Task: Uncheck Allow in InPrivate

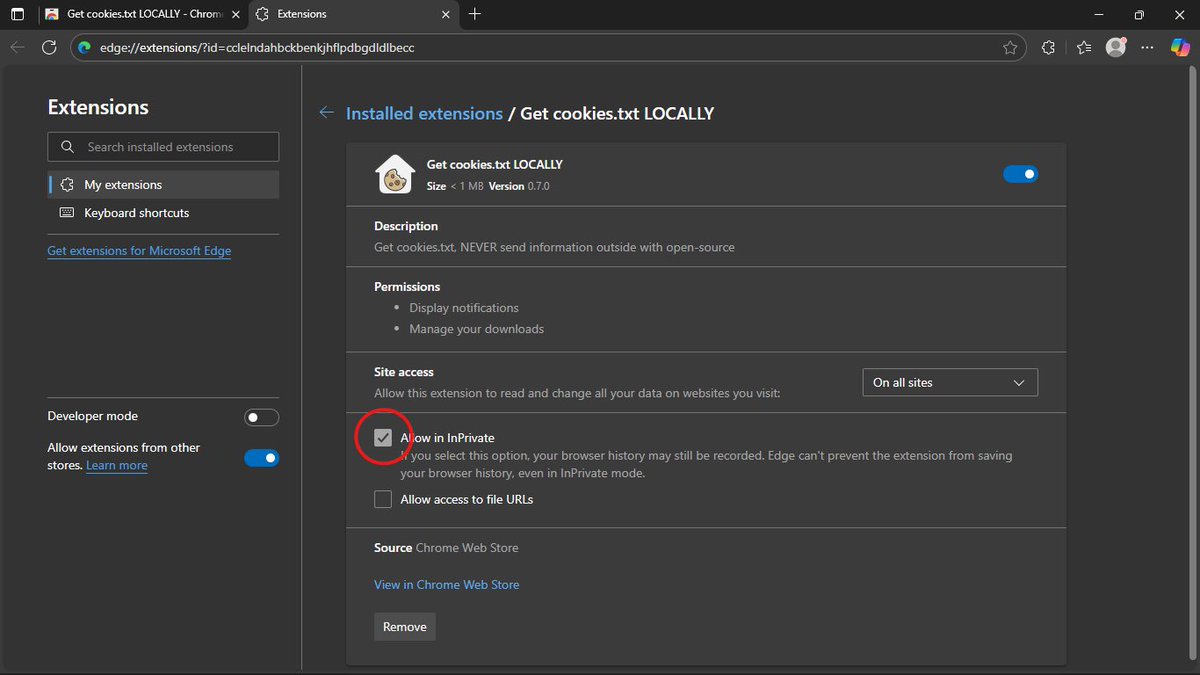Action: click(383, 438)
